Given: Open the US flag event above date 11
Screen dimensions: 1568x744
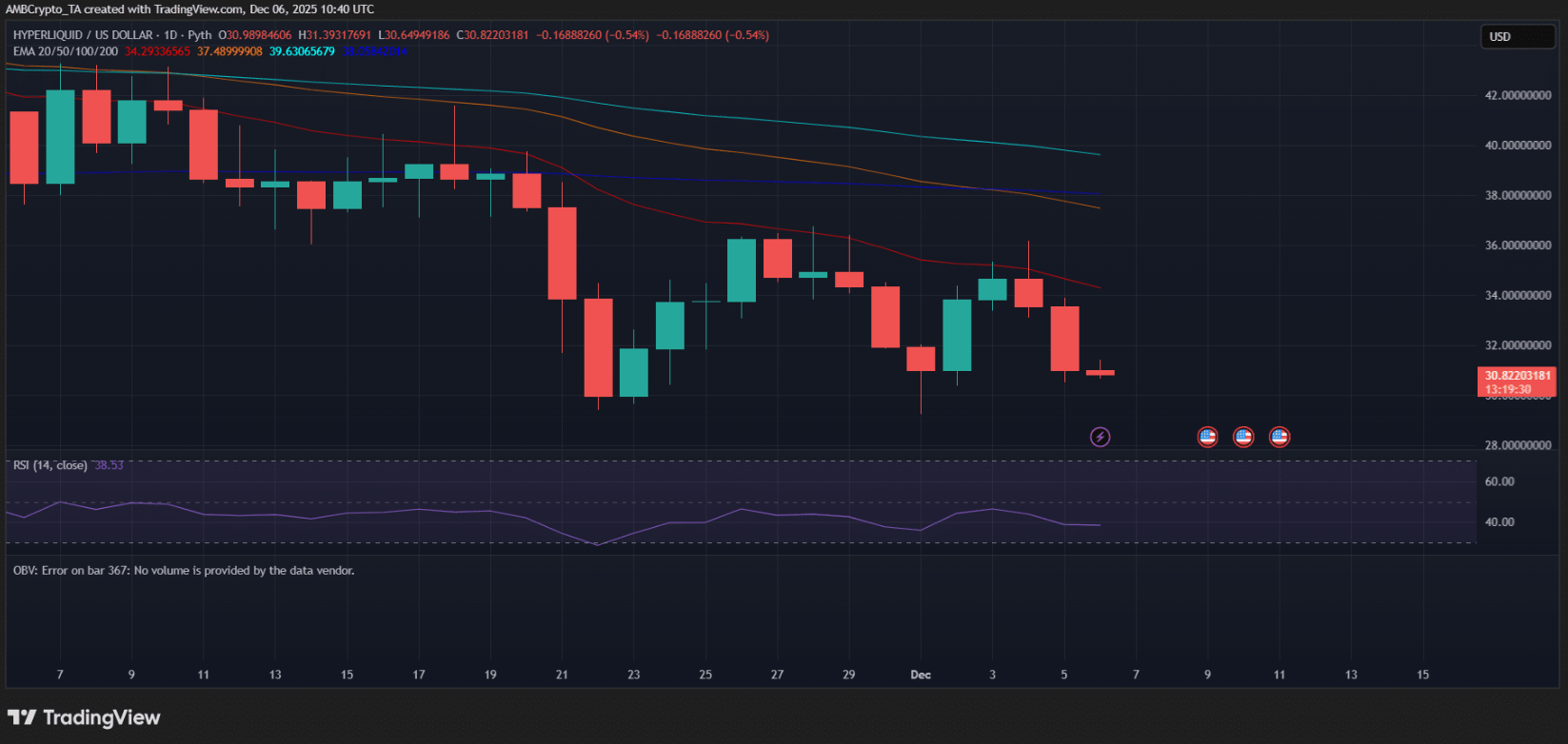Looking at the screenshot, I should [x=1280, y=437].
